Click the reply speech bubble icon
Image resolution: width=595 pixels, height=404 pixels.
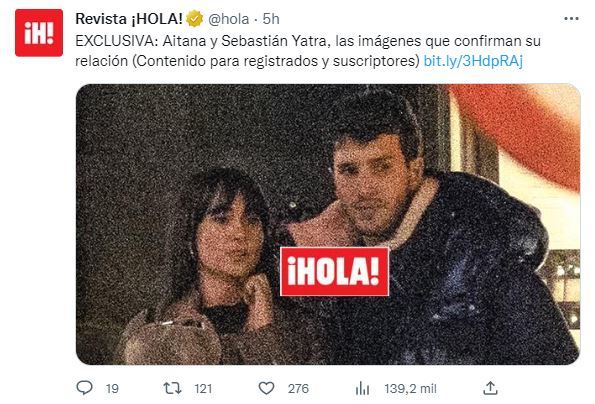[x=84, y=388]
